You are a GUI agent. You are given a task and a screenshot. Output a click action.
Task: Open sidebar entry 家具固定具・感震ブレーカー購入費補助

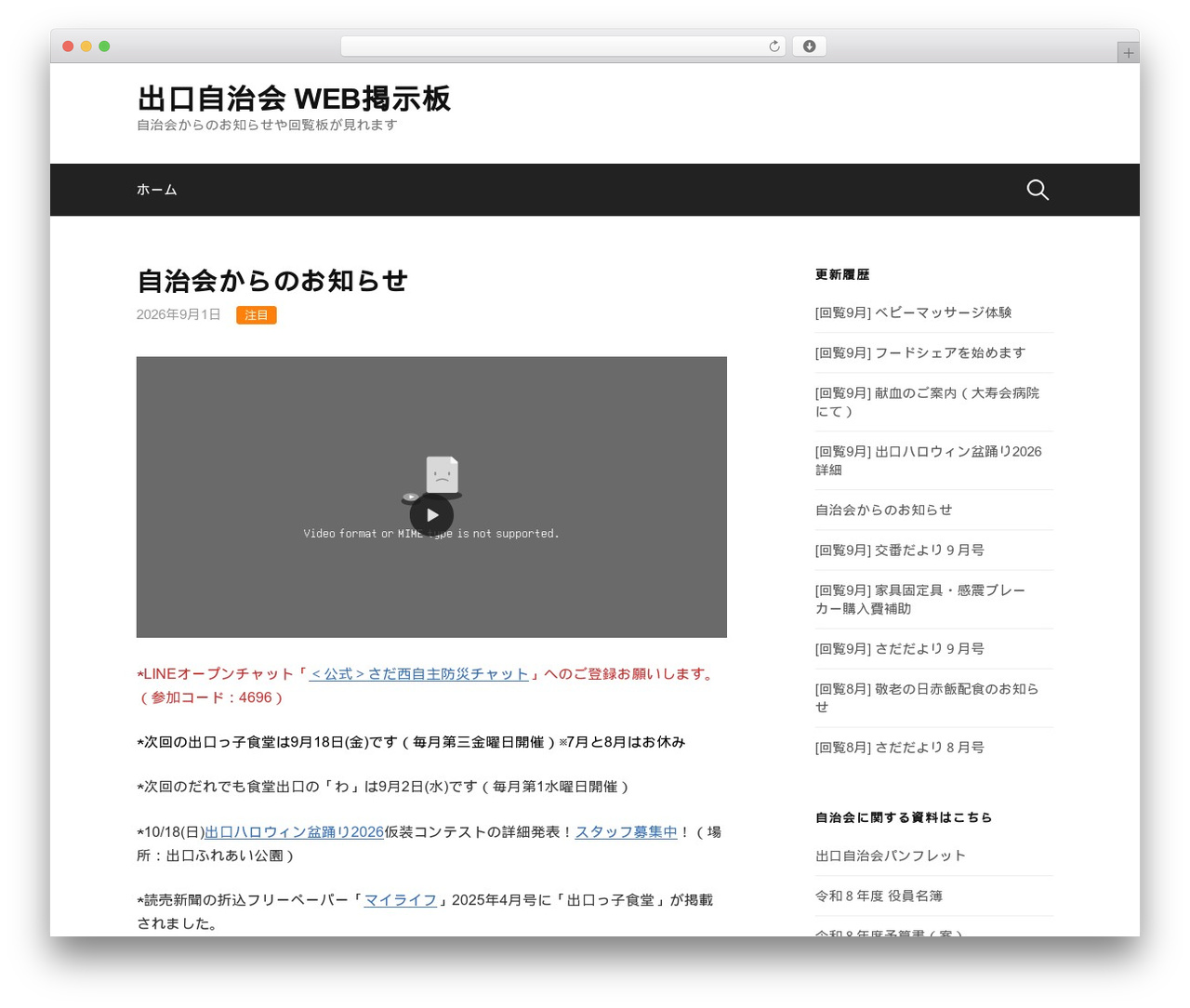point(920,599)
